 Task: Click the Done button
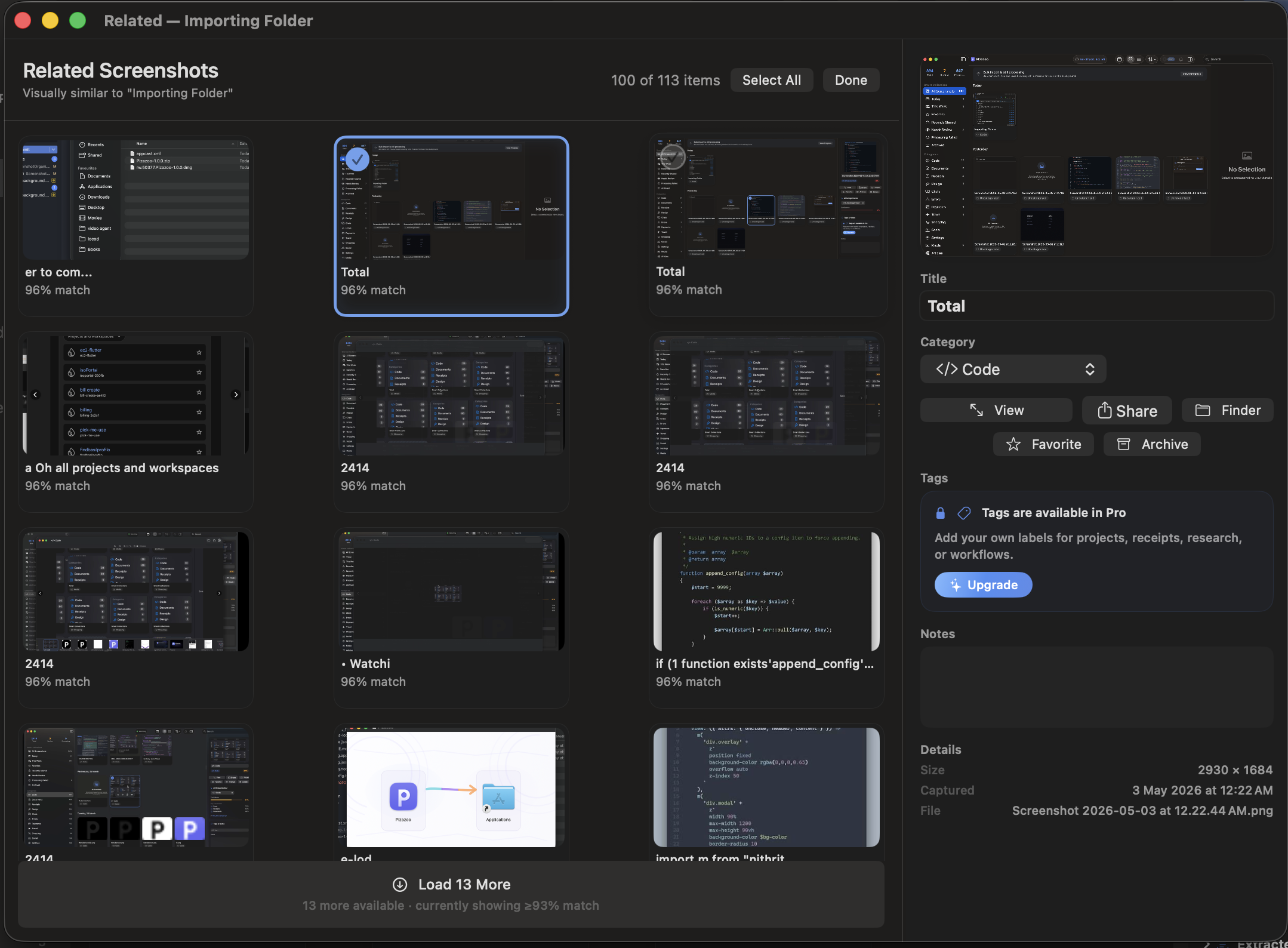851,80
